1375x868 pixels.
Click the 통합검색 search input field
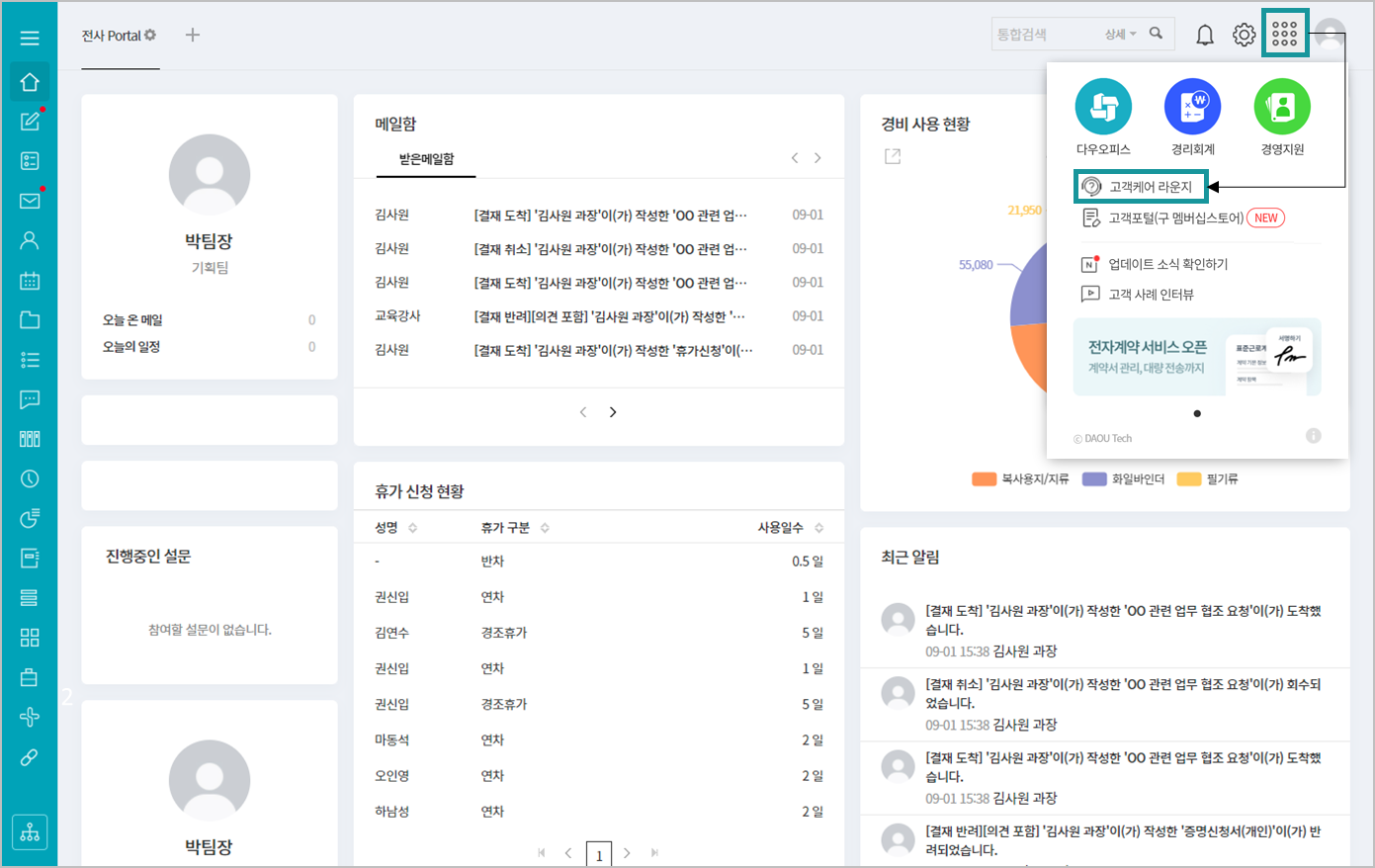[1046, 35]
